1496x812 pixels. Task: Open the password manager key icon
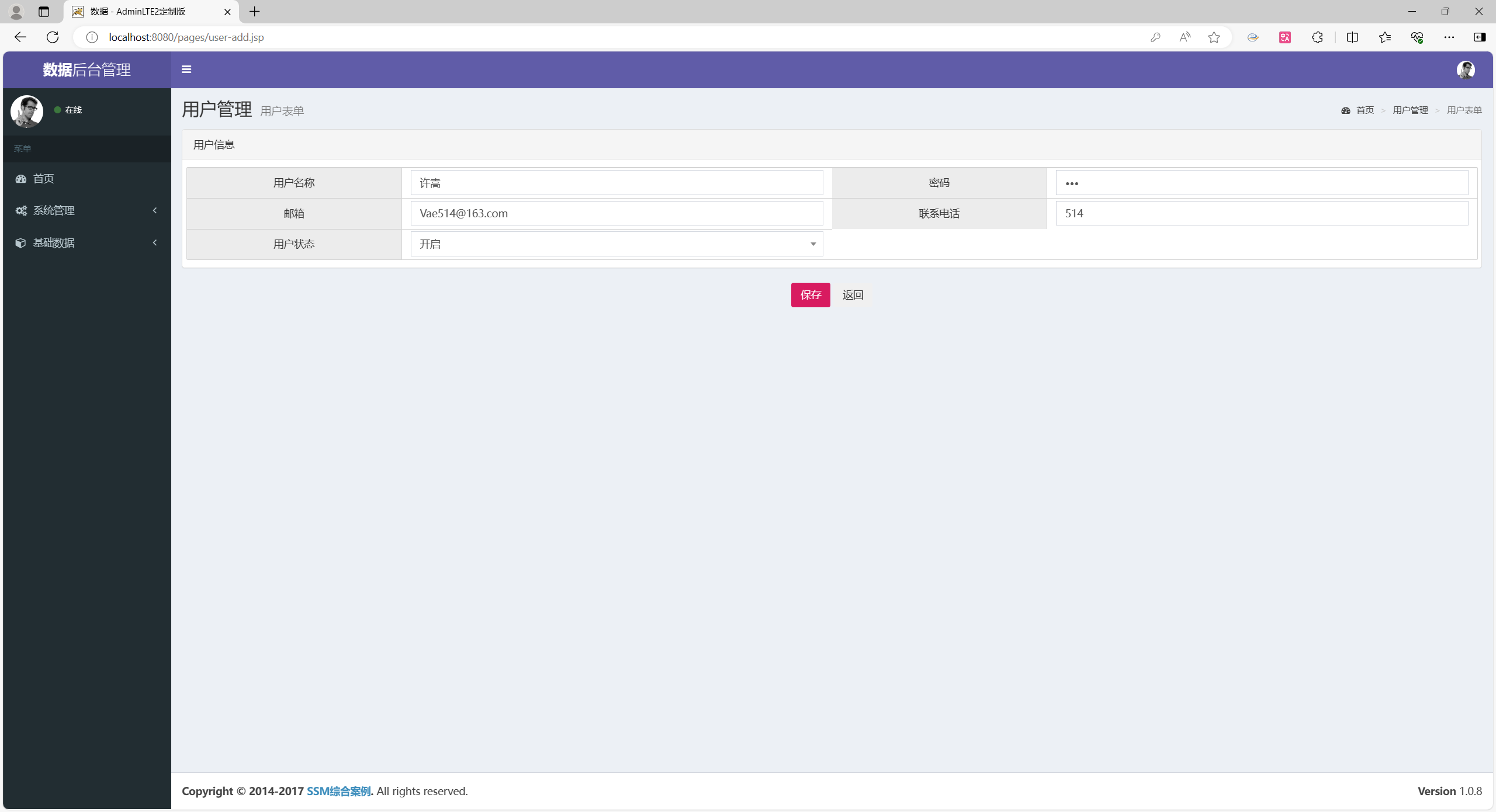coord(1155,37)
